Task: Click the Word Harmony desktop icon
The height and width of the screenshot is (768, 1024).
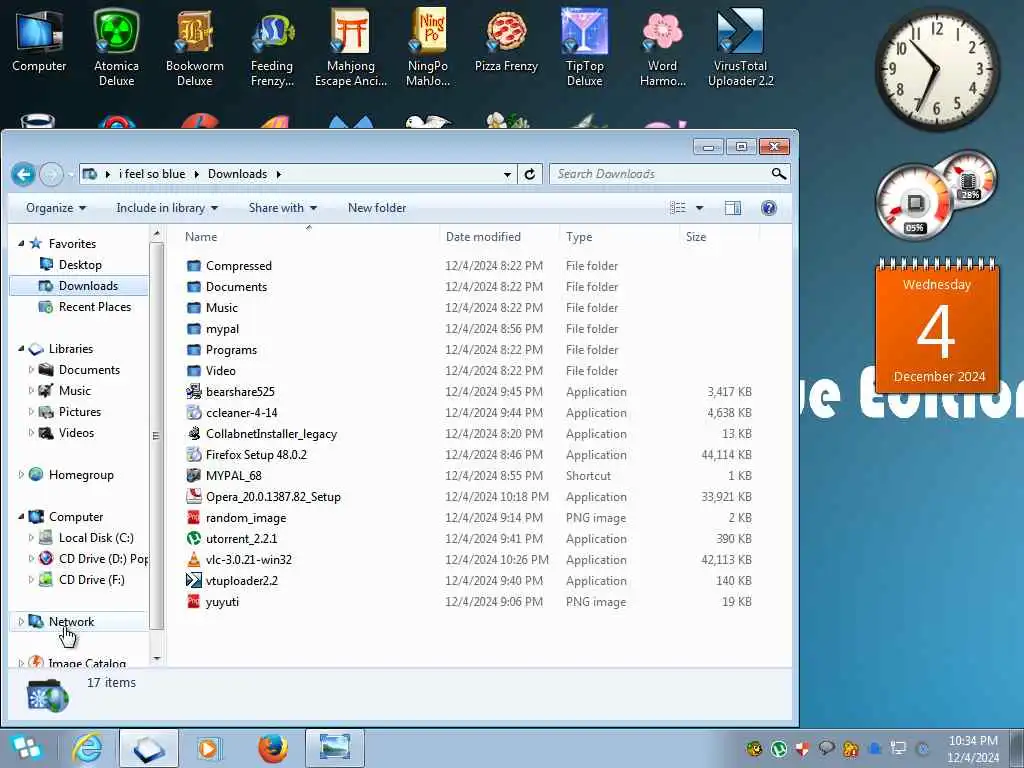Action: (662, 47)
